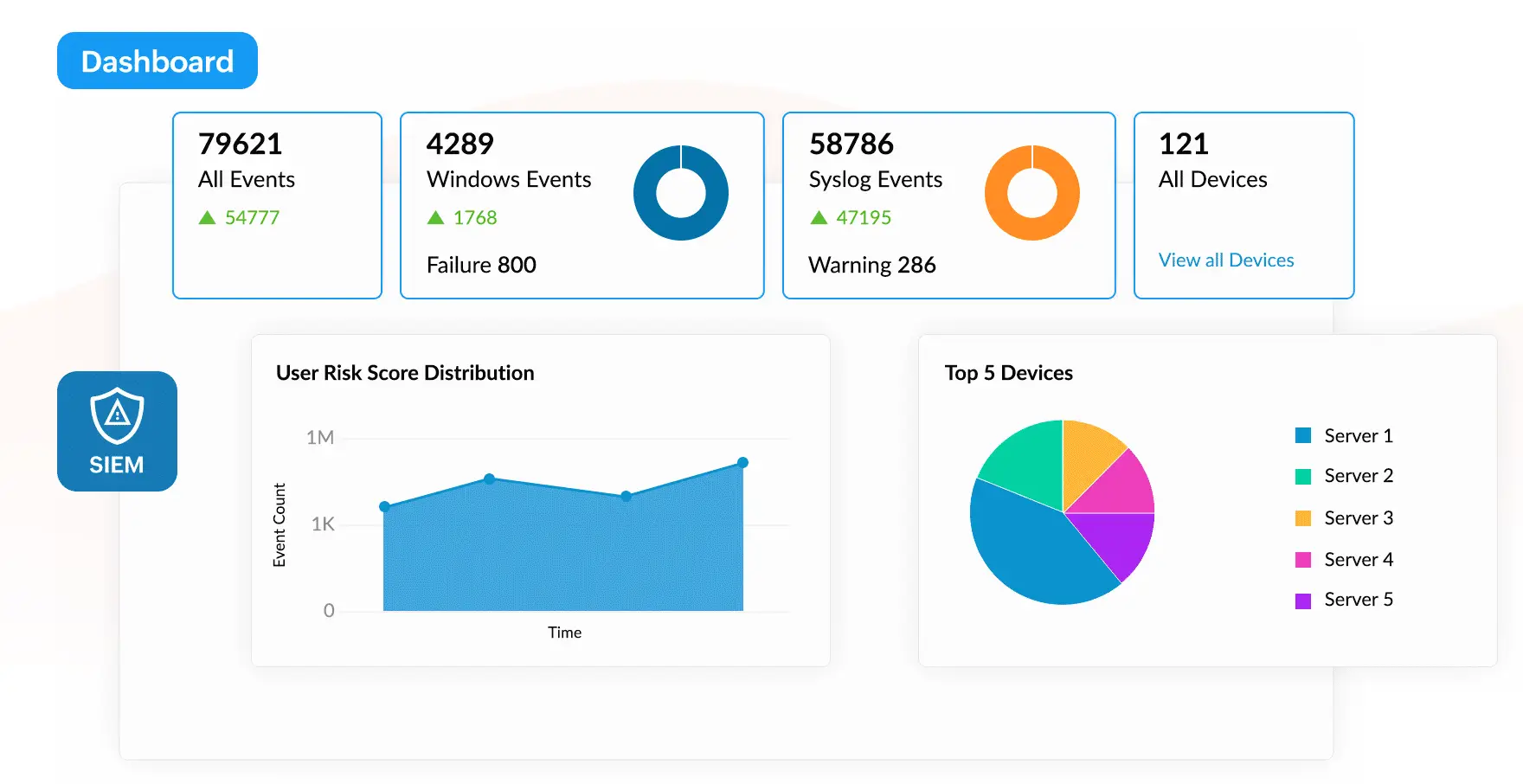
Task: Select the 121 All Devices count
Action: pos(1183,144)
